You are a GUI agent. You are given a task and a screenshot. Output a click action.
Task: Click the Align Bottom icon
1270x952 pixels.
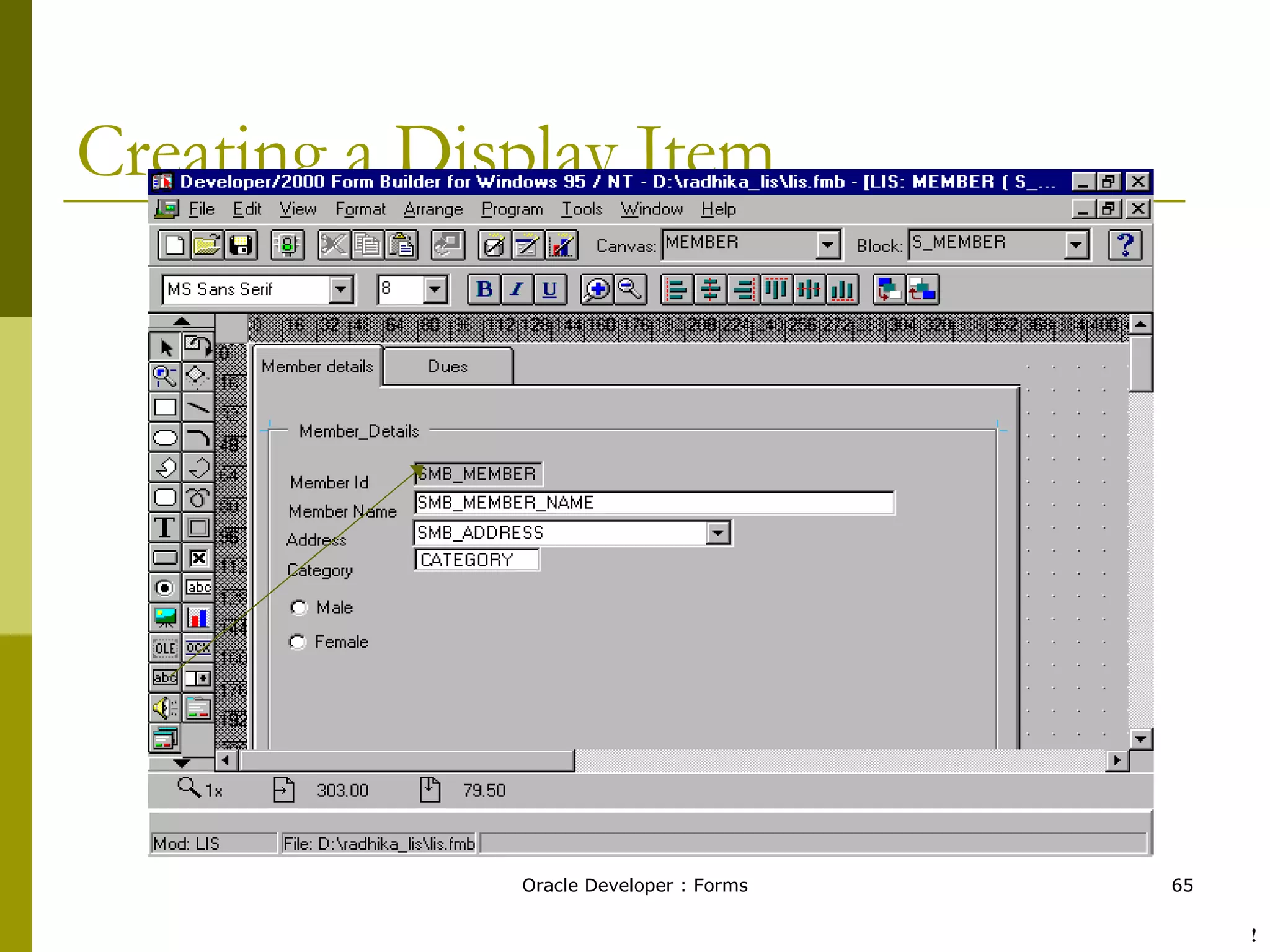click(x=842, y=289)
